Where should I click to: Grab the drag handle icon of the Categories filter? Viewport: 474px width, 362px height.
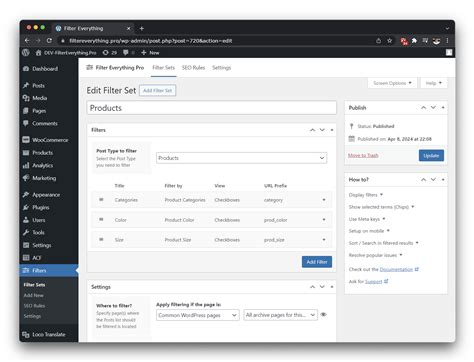(101, 200)
